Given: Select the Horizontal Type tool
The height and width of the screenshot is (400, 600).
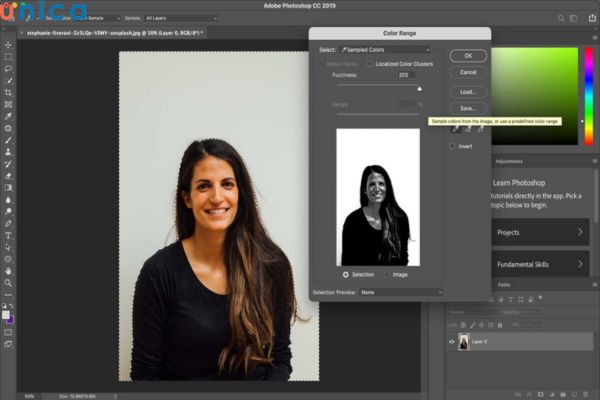Looking at the screenshot, I should [8, 235].
